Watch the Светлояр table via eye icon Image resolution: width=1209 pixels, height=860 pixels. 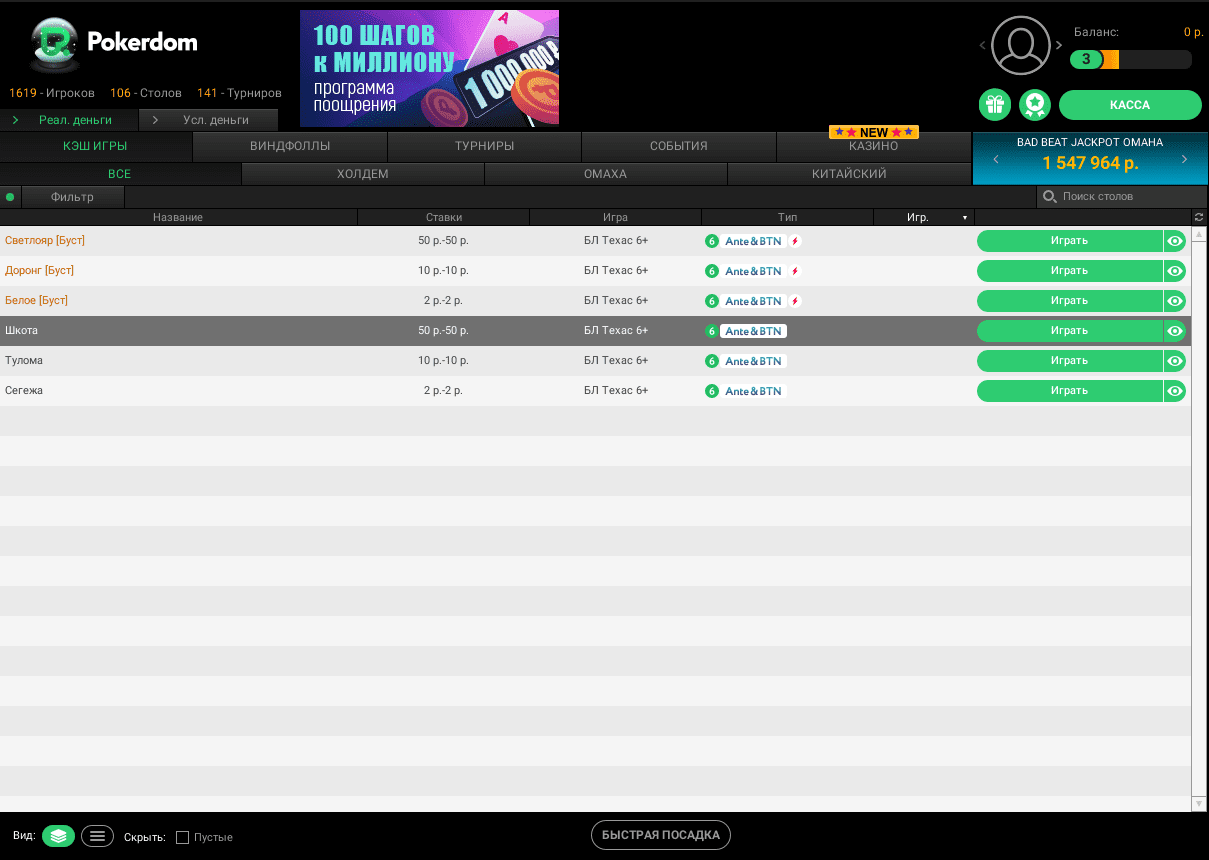[x=1175, y=241]
